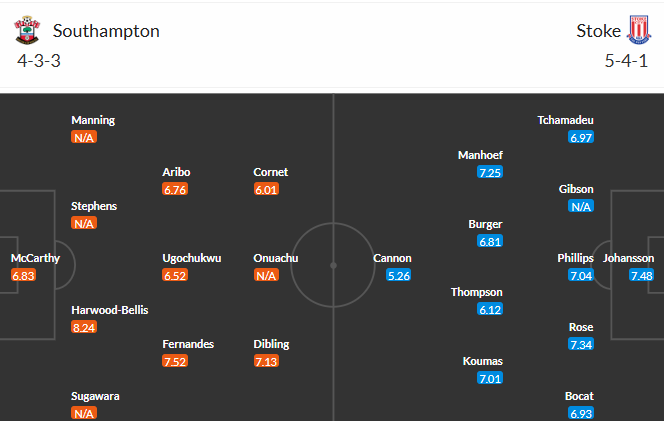664x421 pixels.
Task: Click the Southampton 4-3-3 formation label
Action: [x=39, y=61]
